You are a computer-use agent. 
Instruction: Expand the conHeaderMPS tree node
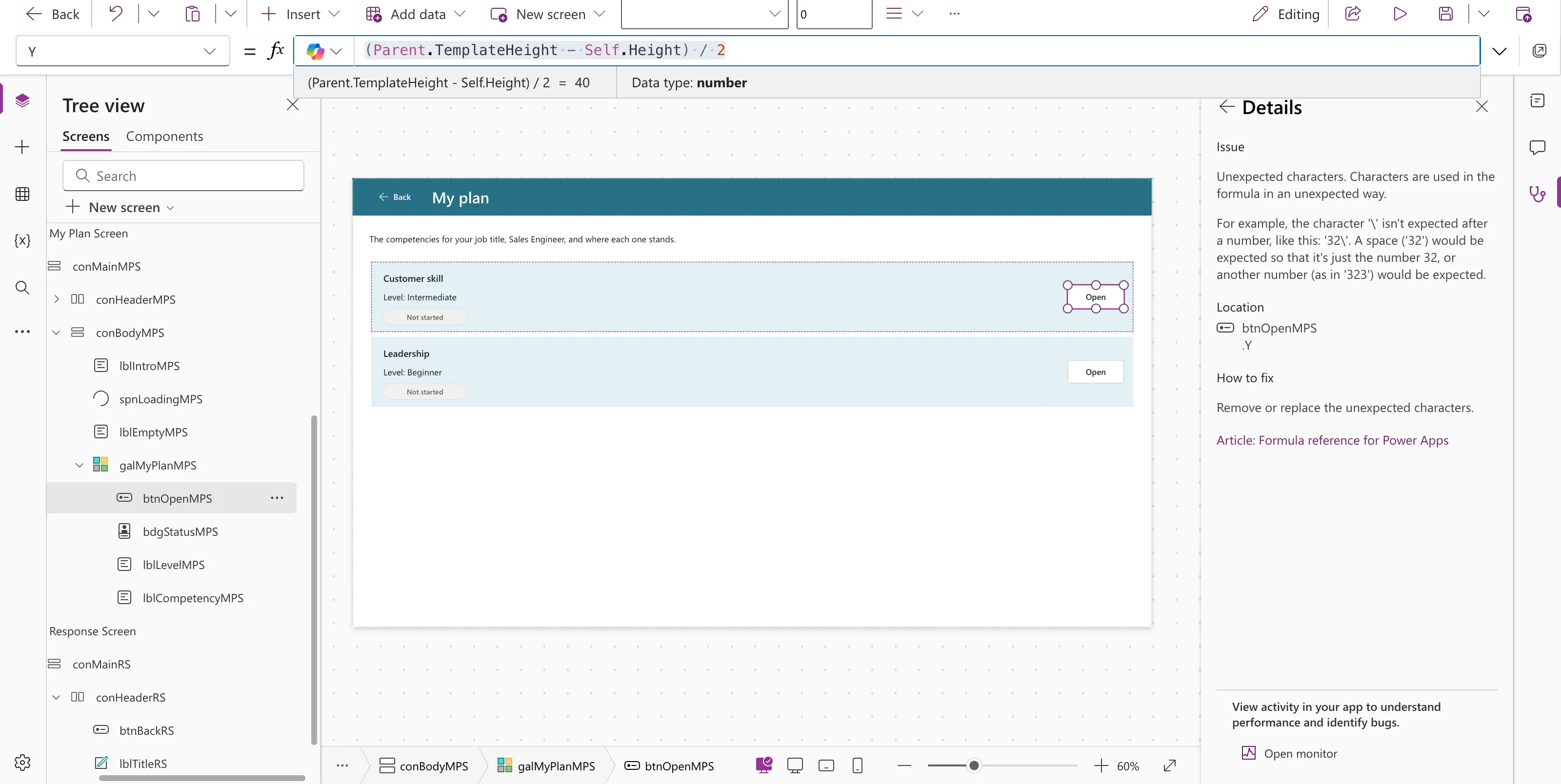tap(57, 299)
